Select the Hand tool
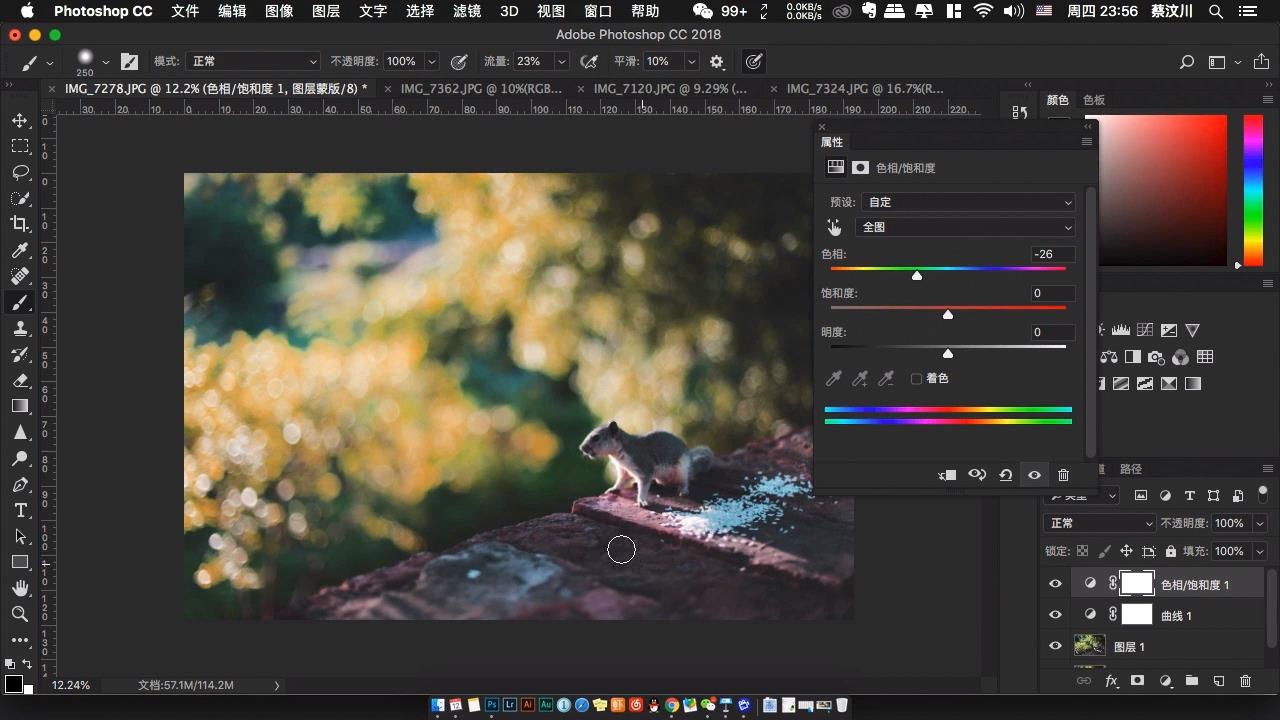Screen dimensions: 1280x720 tap(20, 588)
